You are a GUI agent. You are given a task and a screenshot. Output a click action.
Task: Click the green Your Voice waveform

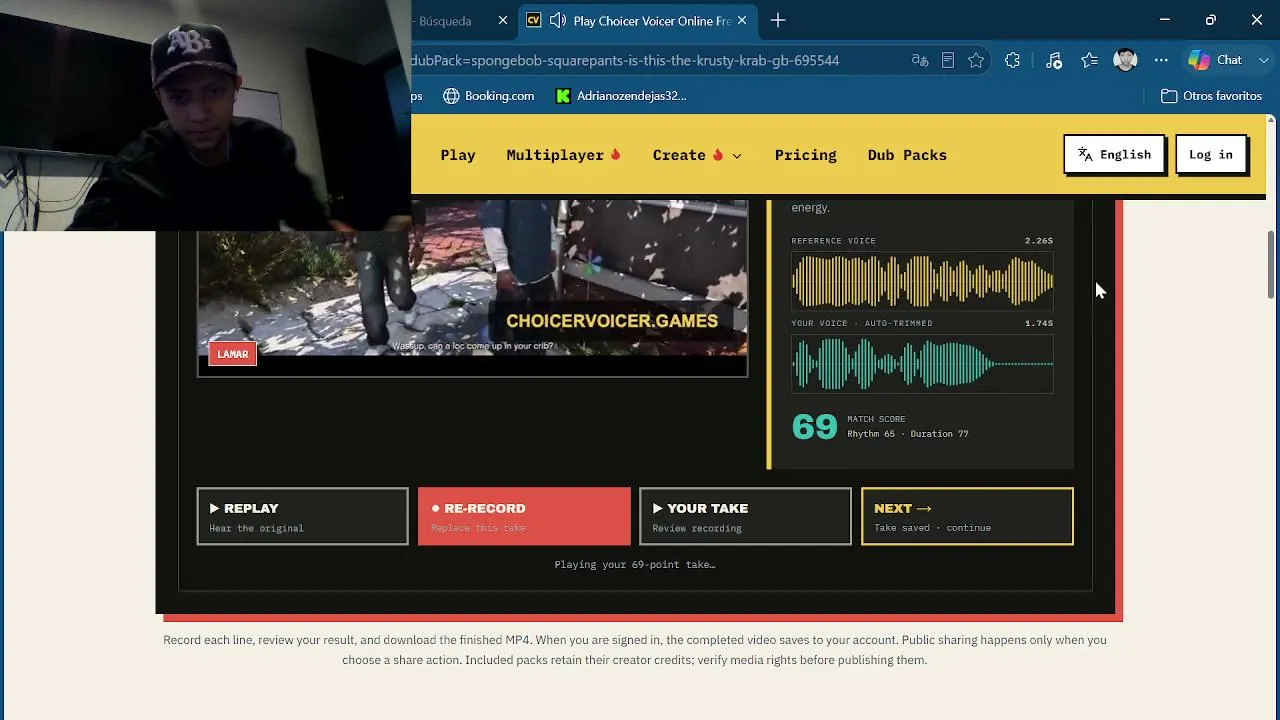coord(922,363)
